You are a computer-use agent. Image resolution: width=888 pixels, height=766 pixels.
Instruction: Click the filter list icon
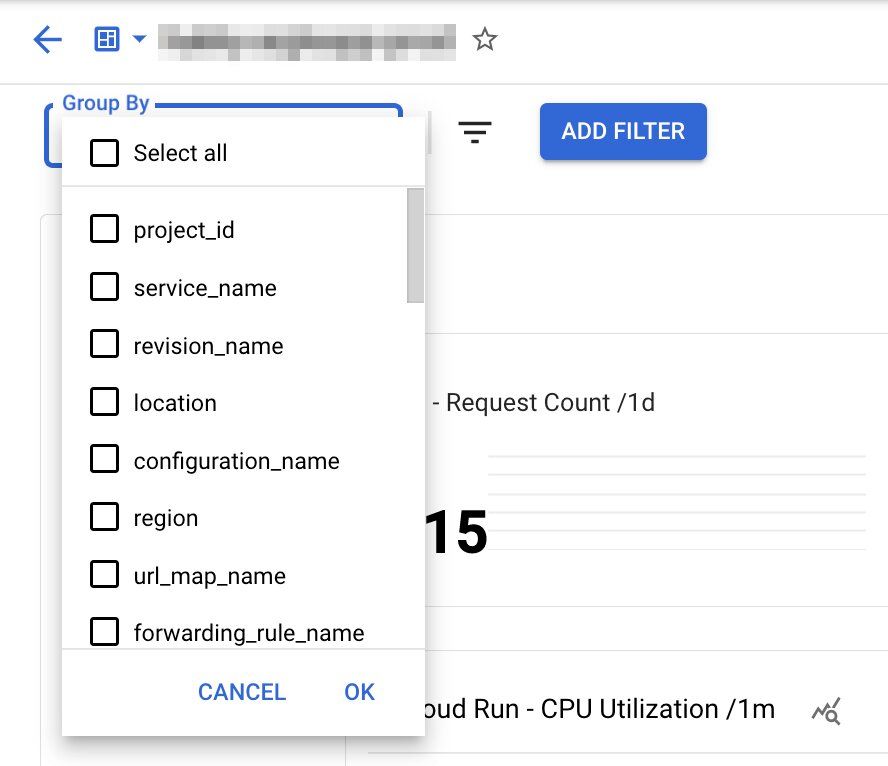pyautogui.click(x=474, y=132)
